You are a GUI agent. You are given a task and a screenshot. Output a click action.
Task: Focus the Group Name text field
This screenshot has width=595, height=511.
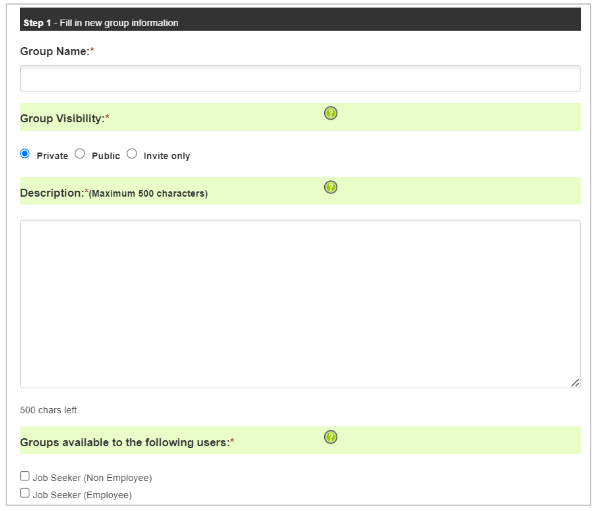[300, 79]
